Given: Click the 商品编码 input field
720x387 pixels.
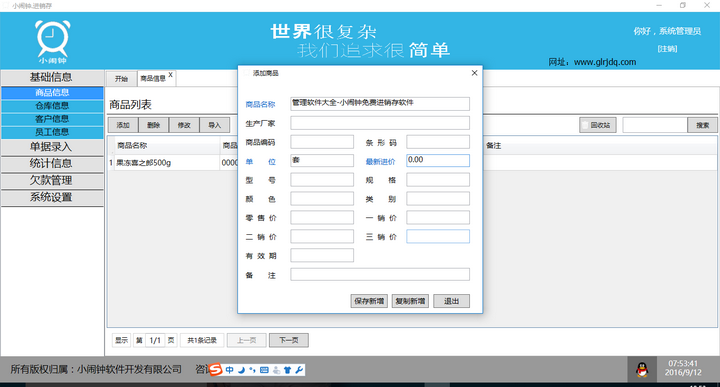Looking at the screenshot, I should [322, 142].
